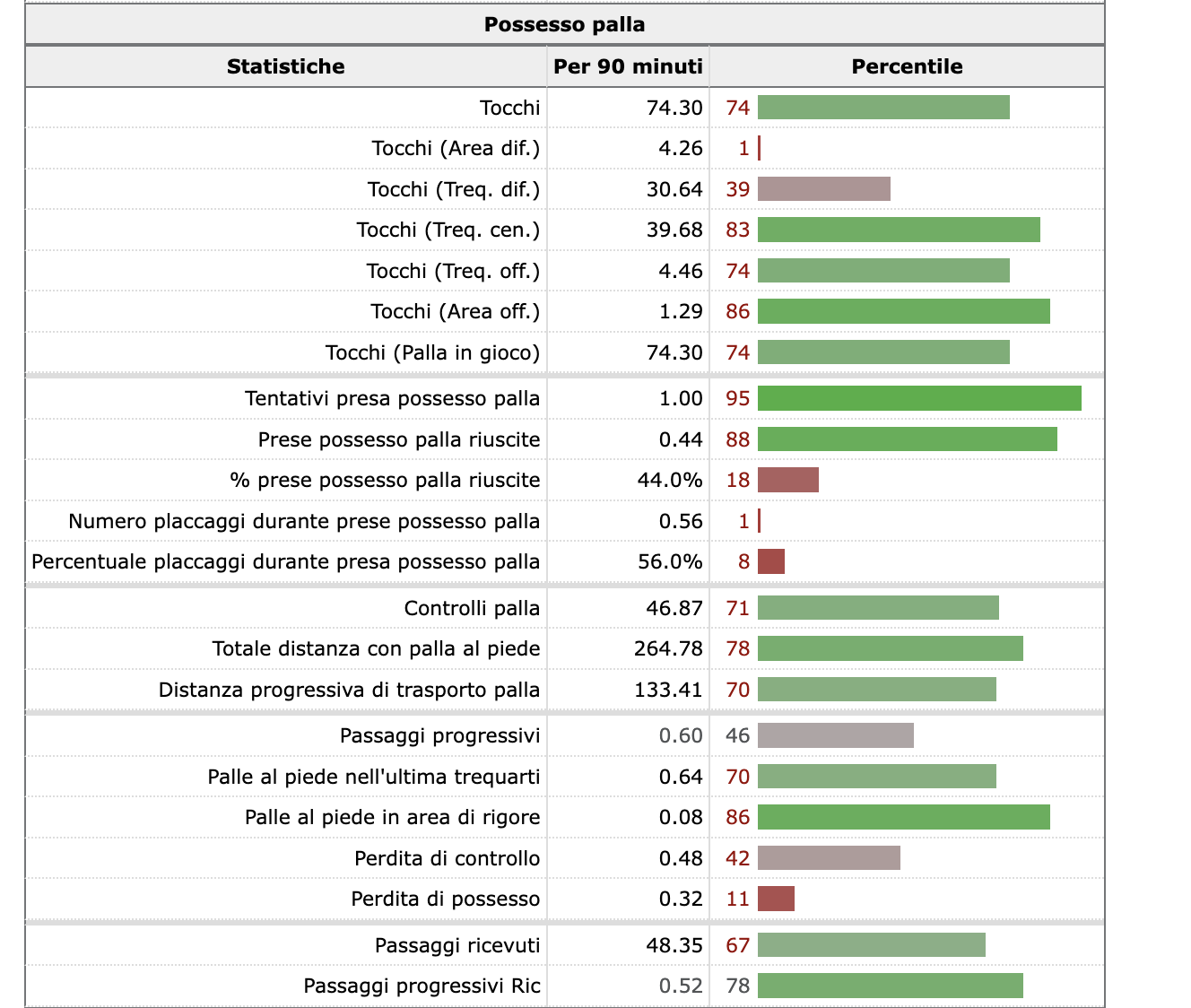
Task: Select the "Percentile" column header
Action: (907, 66)
